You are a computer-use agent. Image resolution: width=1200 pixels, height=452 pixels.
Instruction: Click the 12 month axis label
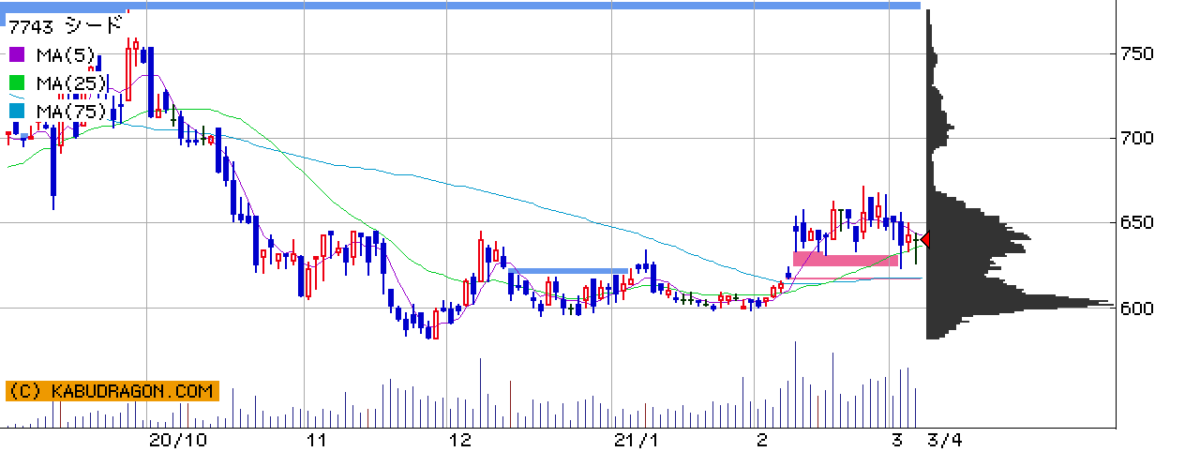click(460, 441)
